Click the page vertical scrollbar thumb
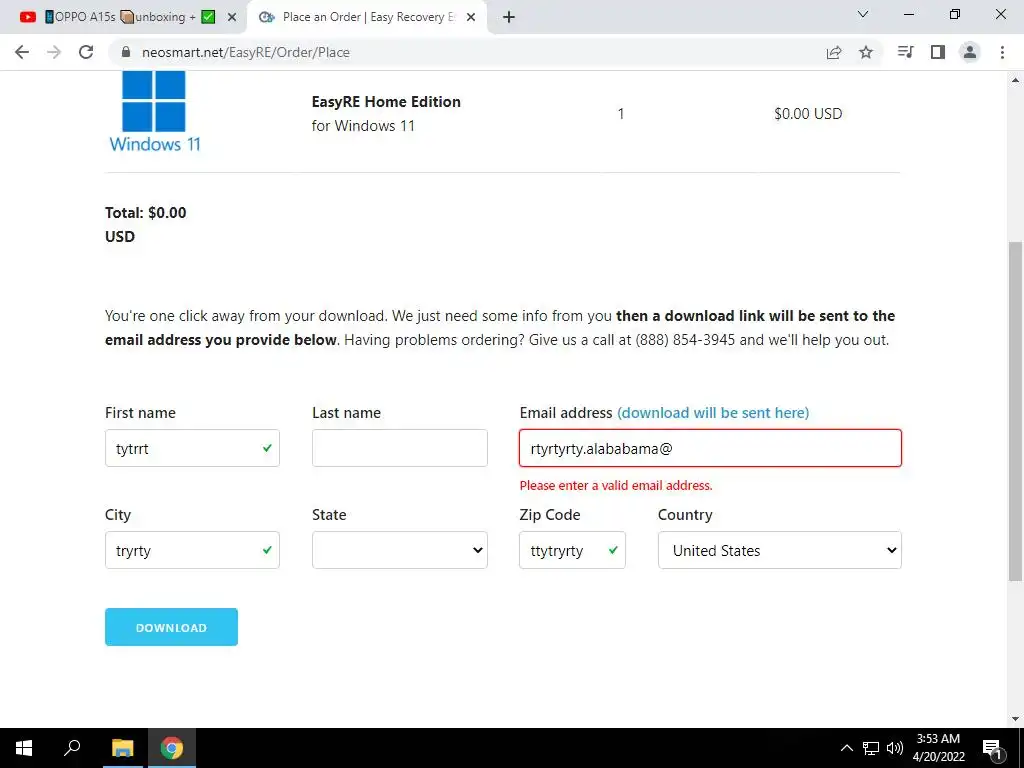The width and height of the screenshot is (1024, 768). pos(1015,411)
